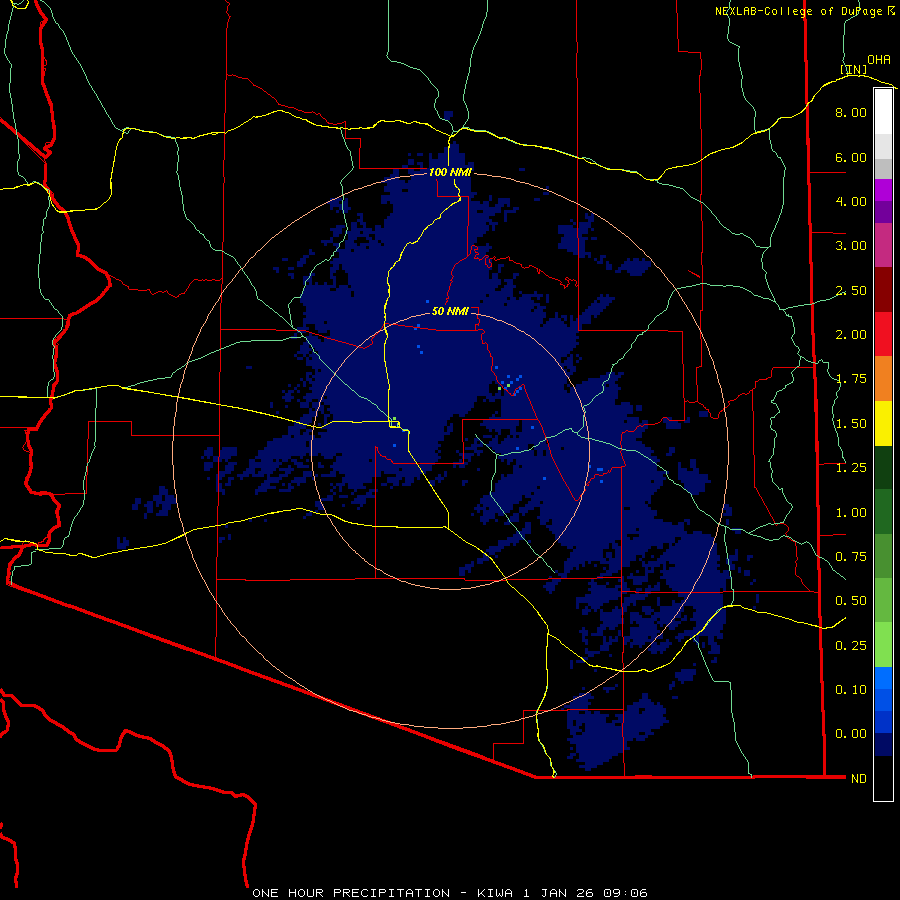
Task: Click the '6.00' legend value
Action: pos(851,157)
